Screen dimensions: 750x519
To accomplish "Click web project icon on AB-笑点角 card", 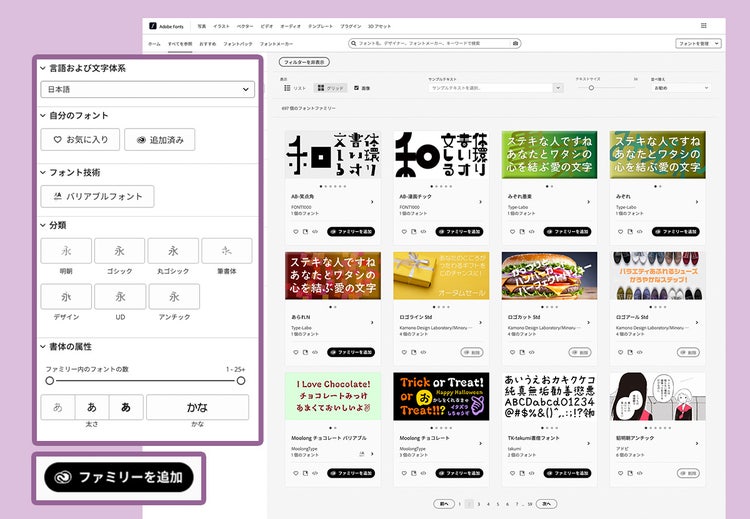I will tap(305, 232).
